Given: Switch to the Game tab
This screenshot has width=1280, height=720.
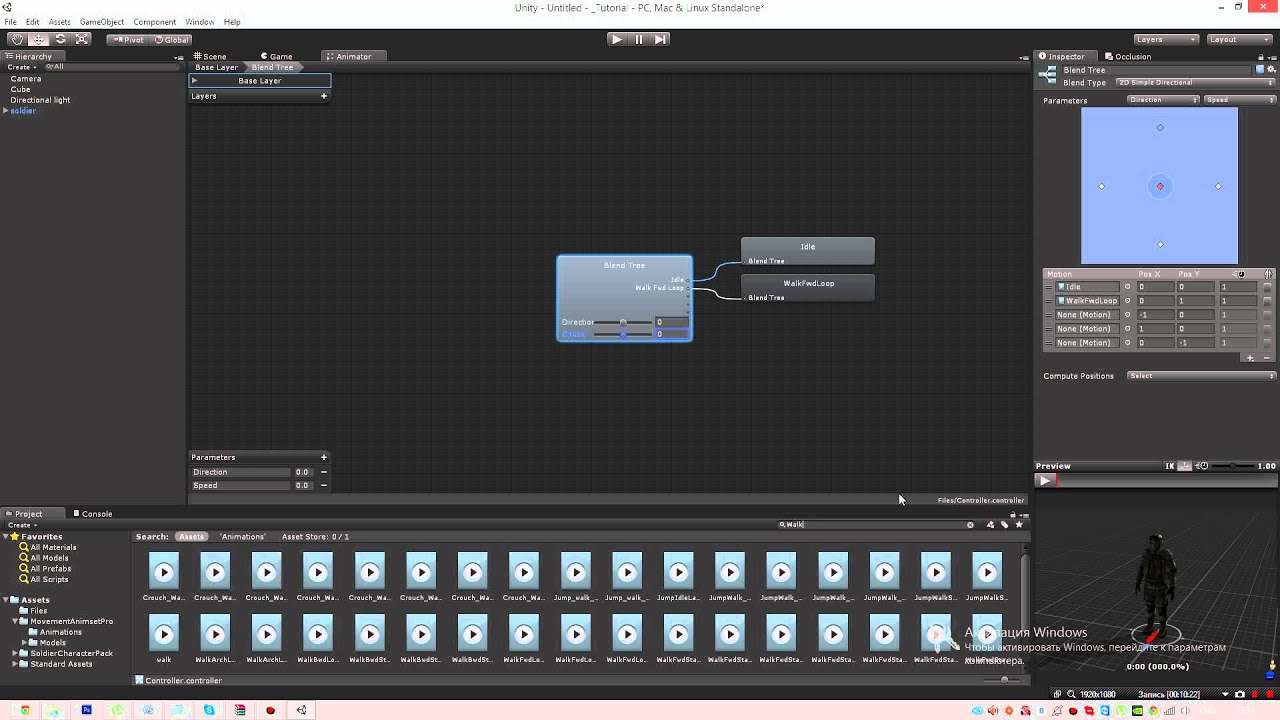Looking at the screenshot, I should [276, 57].
